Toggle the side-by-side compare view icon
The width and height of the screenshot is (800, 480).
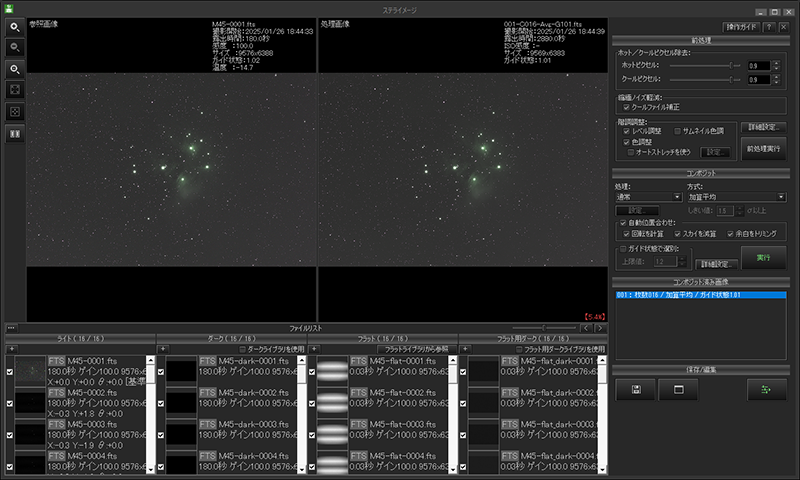tap(15, 134)
